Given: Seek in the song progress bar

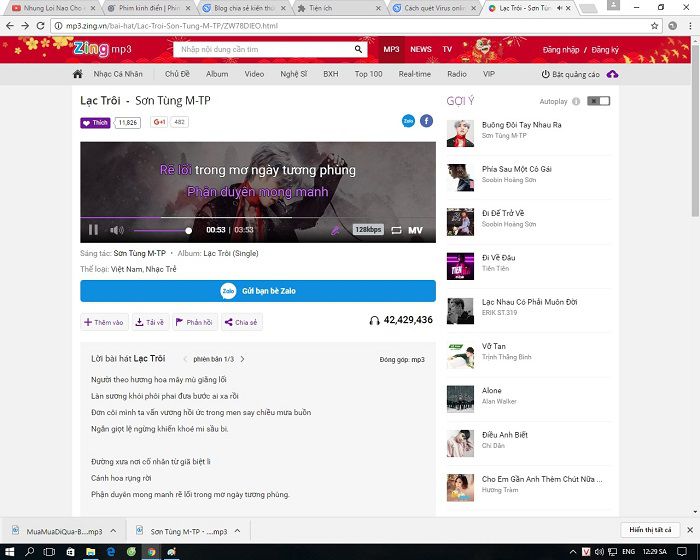Looking at the screenshot, I should tap(258, 217).
